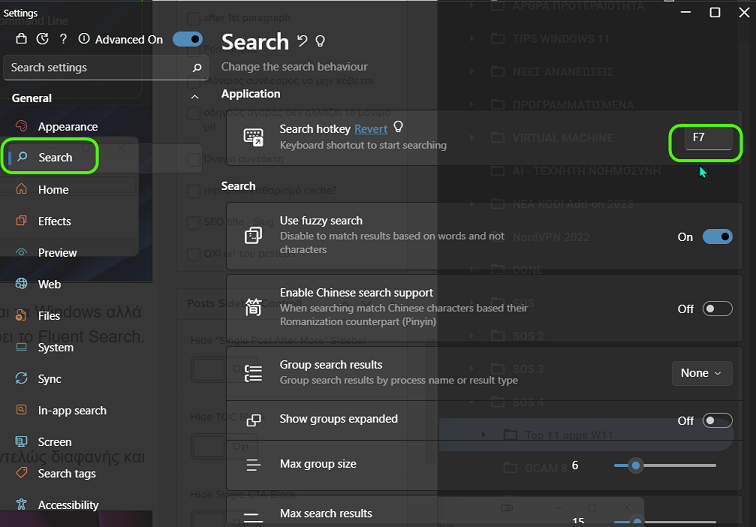Turn off the Use fuzzy search switch
Viewport: 756px width, 527px height.
pyautogui.click(x=717, y=237)
